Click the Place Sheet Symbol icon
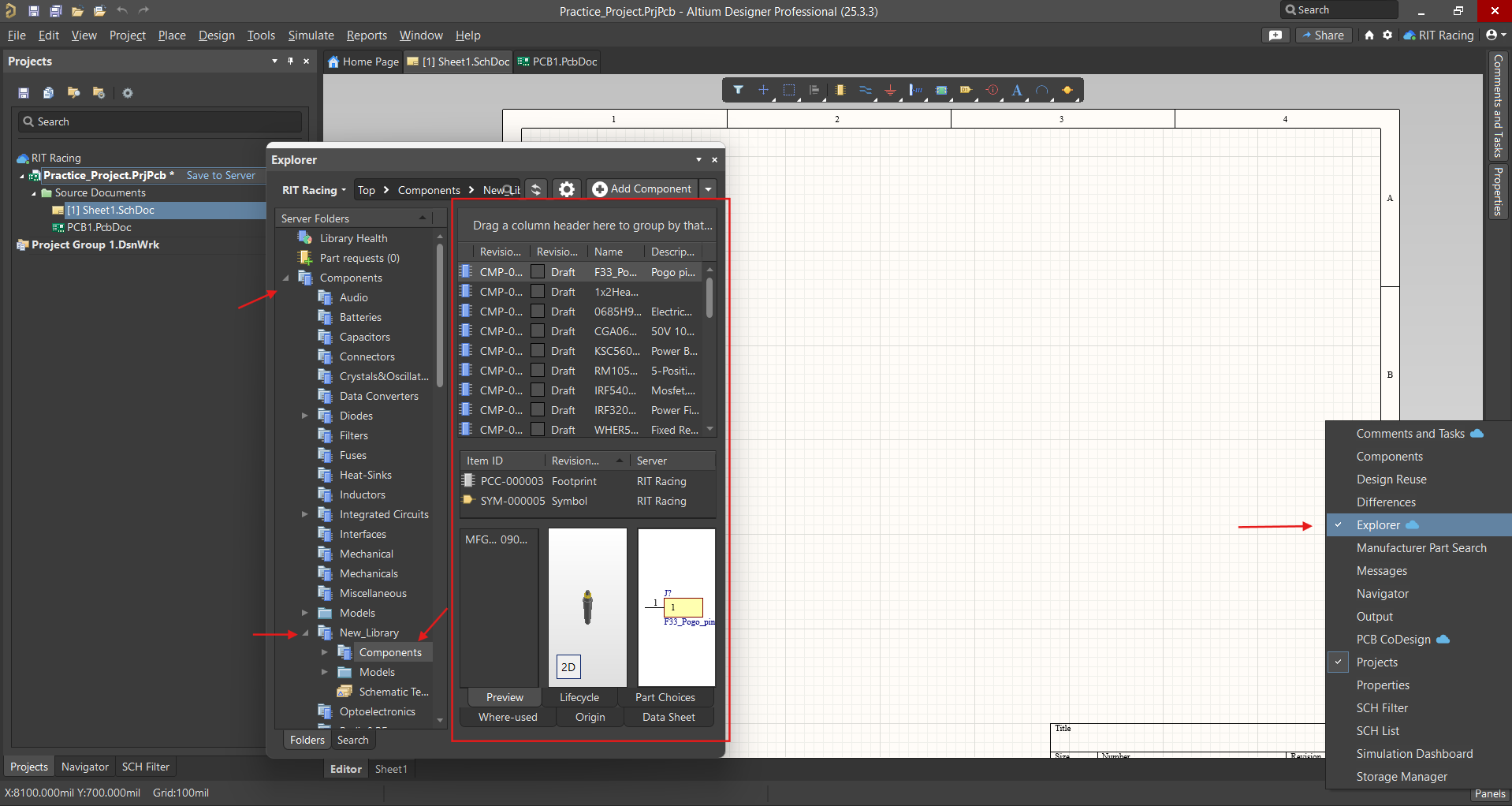The image size is (1512, 806). 941,90
